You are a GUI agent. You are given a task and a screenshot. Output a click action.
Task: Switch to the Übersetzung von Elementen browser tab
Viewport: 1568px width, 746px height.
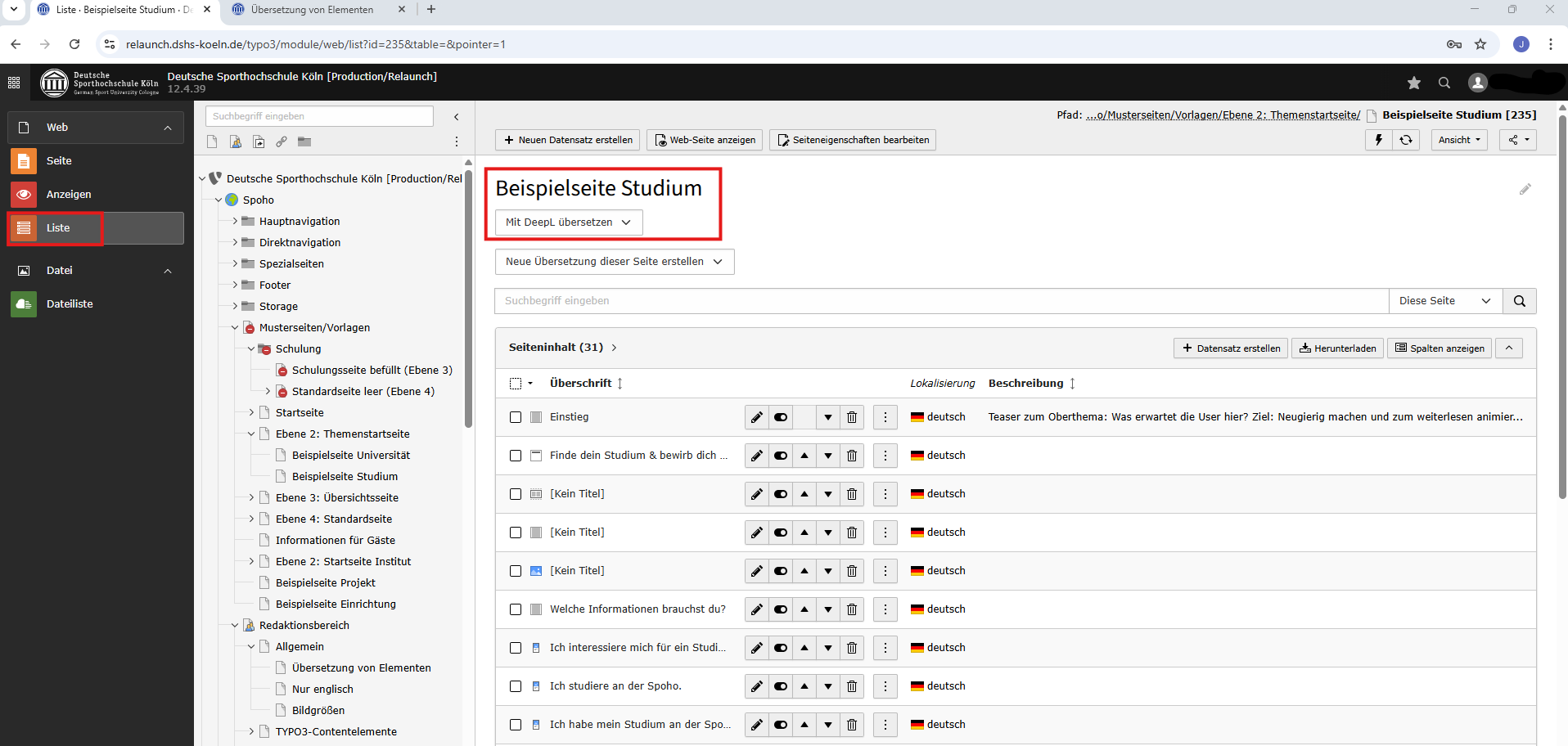[312, 10]
